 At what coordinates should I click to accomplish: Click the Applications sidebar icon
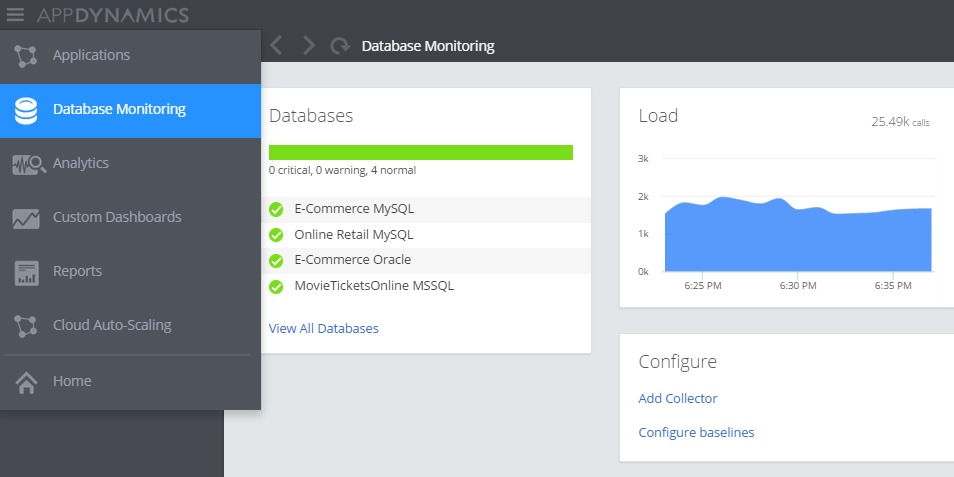point(26,56)
